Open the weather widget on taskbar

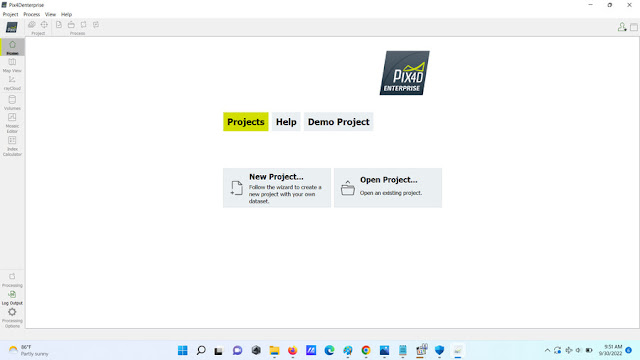tap(29, 350)
